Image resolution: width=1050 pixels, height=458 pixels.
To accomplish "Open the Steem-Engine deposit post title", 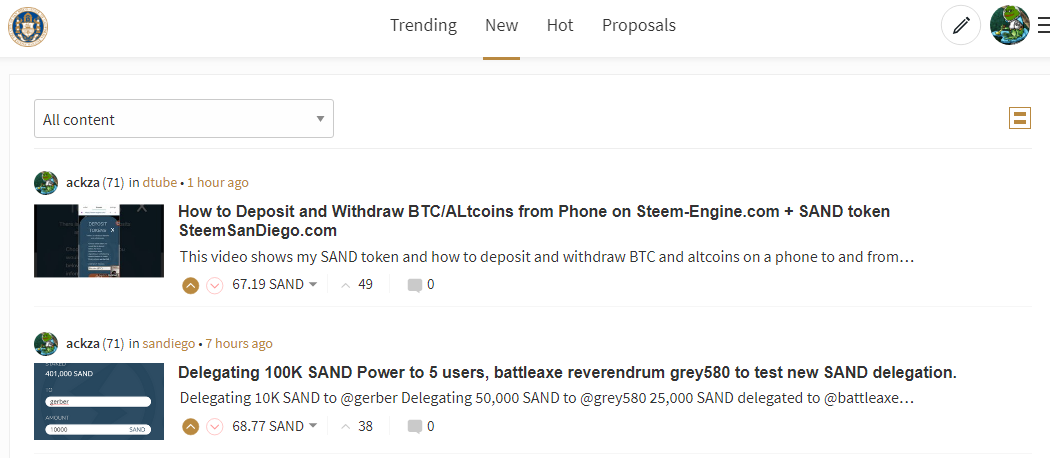I will [x=534, y=221].
